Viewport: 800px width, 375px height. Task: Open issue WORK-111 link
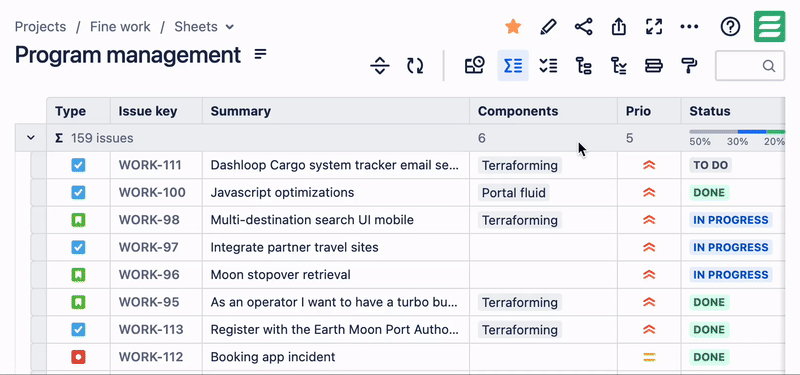point(150,165)
